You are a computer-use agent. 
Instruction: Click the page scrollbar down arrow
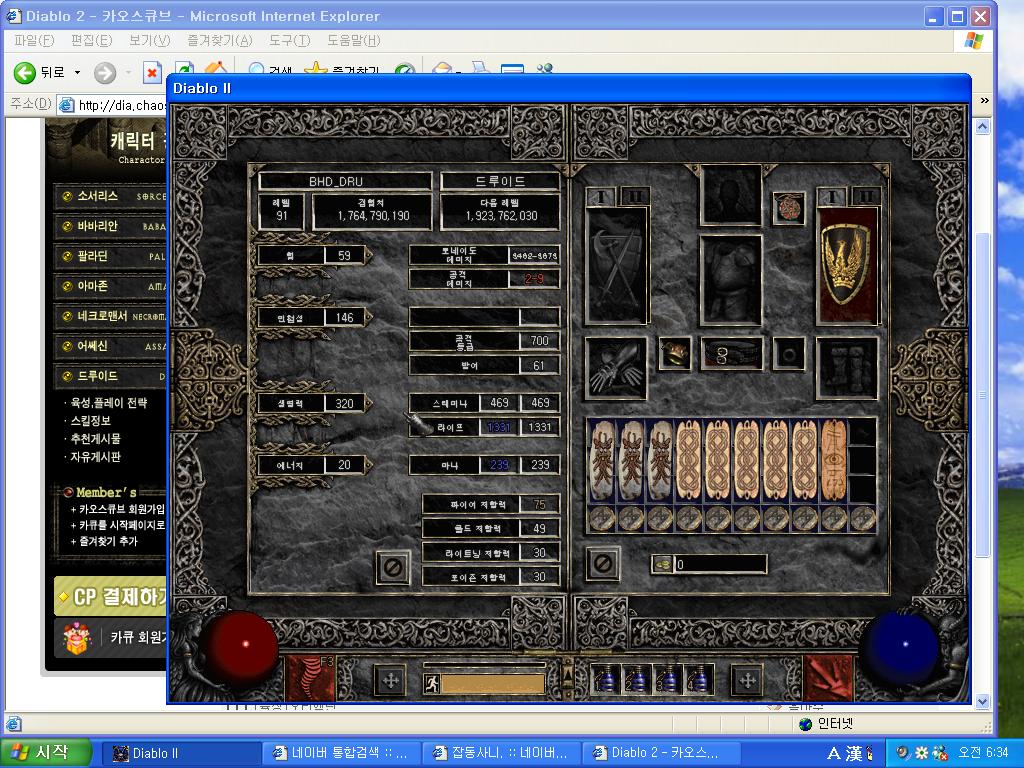click(983, 702)
